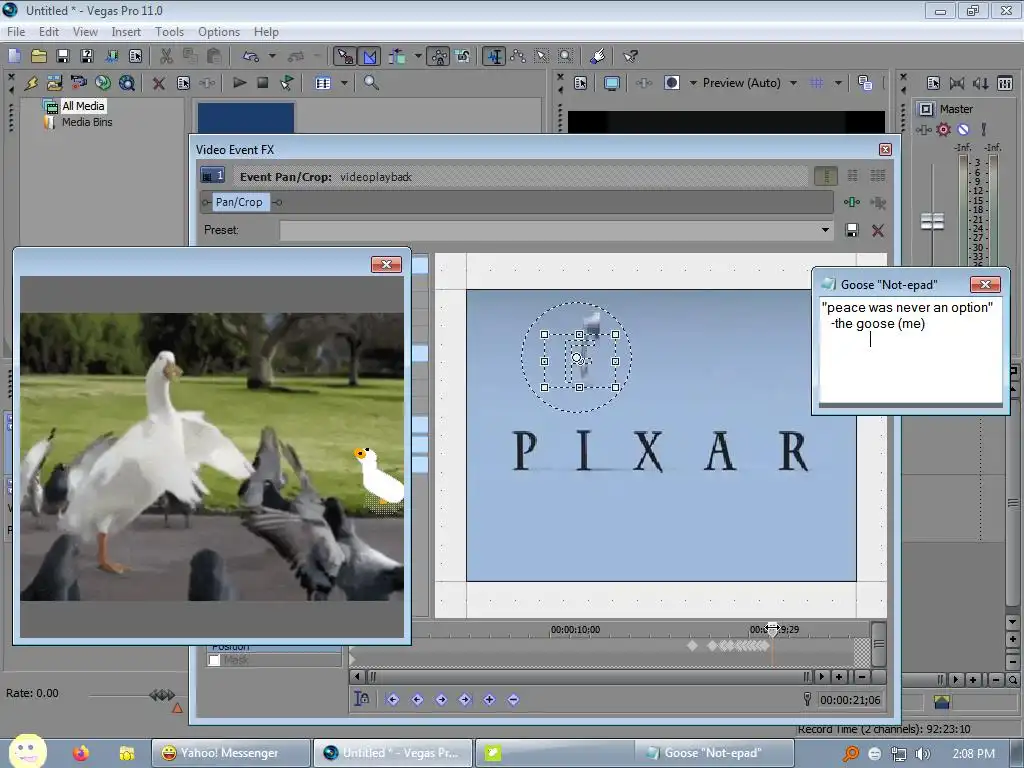Click the playhead marker on keyframe timeline

773,630
